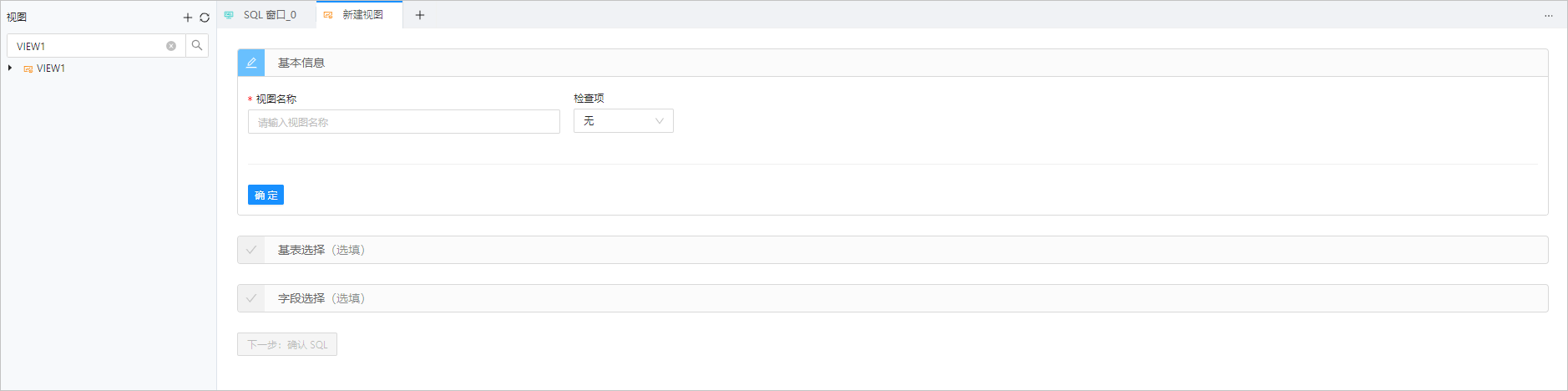Image resolution: width=1568 pixels, height=391 pixels.
Task: Open the more options ellipsis menu
Action: pos(1549,15)
